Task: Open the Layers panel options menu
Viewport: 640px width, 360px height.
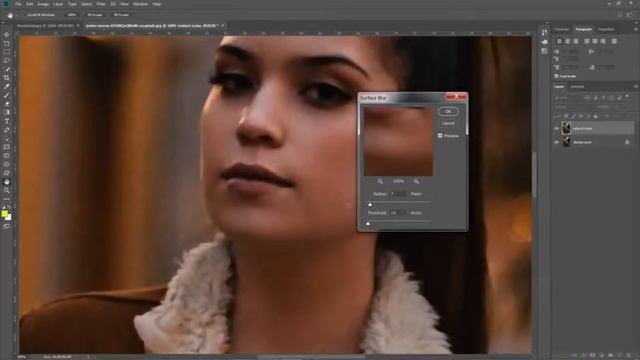Action: (x=635, y=87)
